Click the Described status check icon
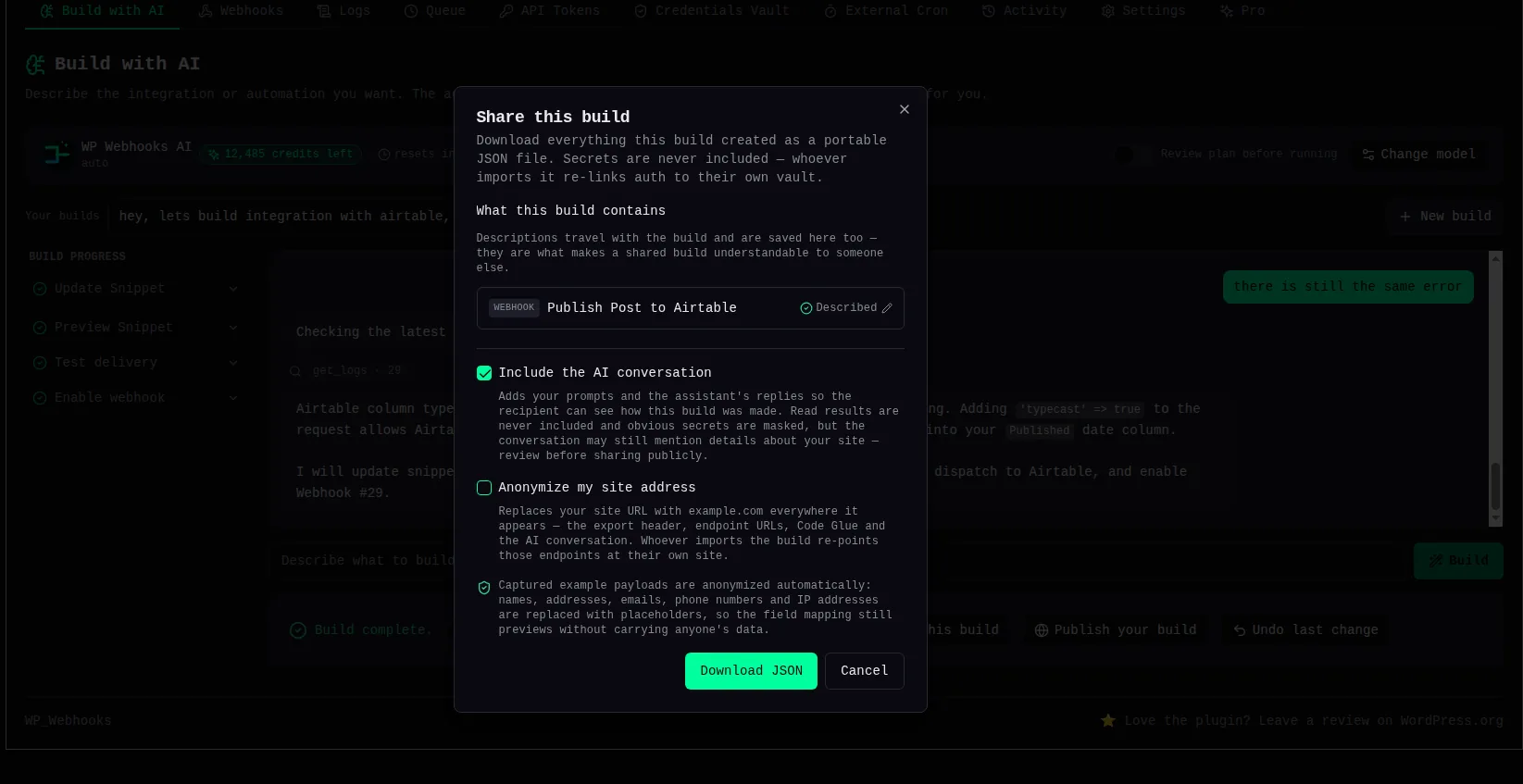 pos(805,308)
